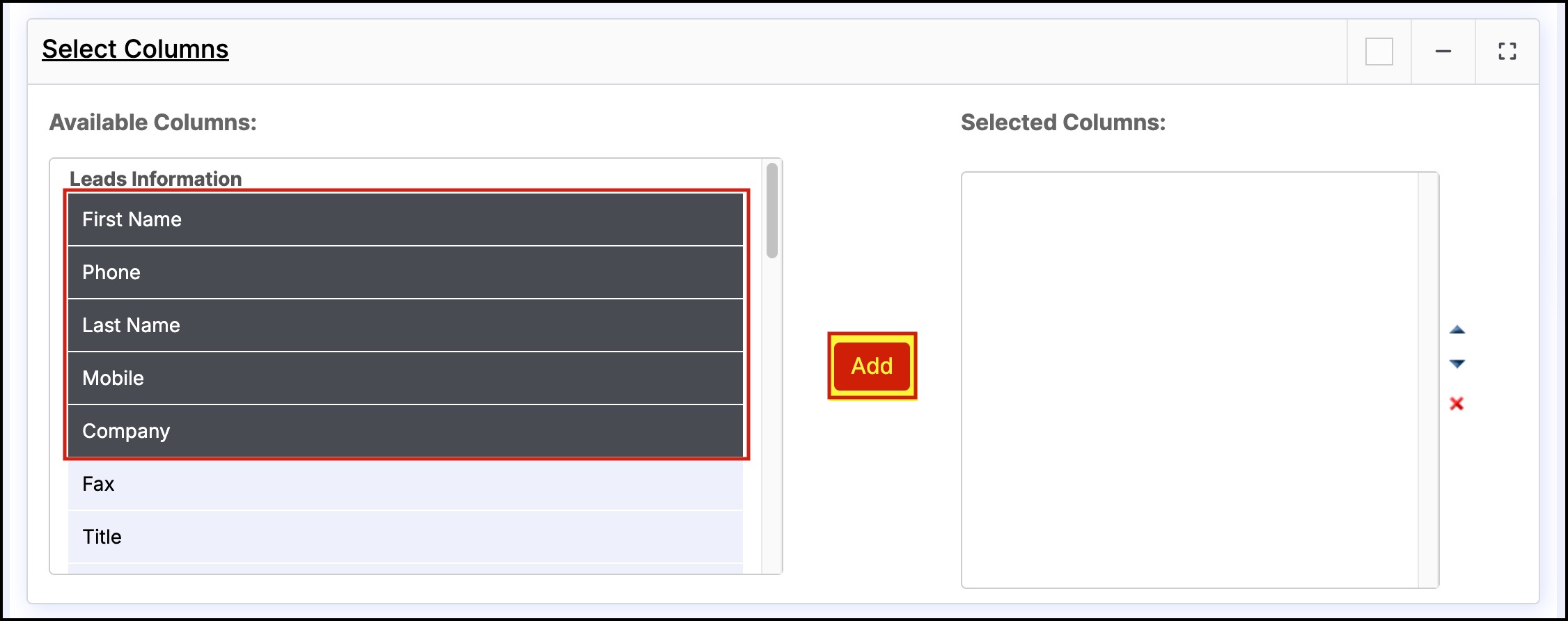1568x621 pixels.
Task: Choose Last Name from the list
Action: [x=405, y=325]
